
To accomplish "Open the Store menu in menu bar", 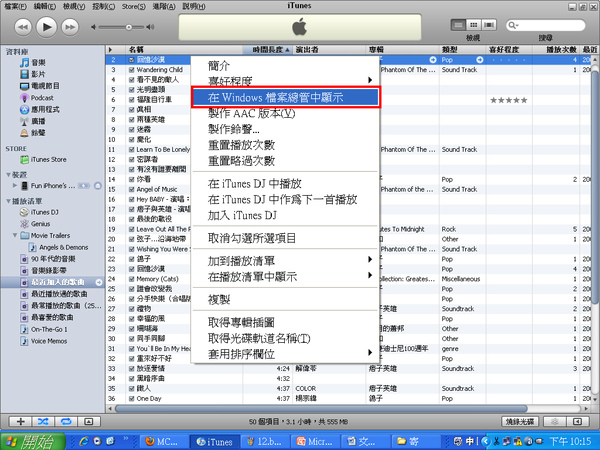I will pyautogui.click(x=134, y=7).
